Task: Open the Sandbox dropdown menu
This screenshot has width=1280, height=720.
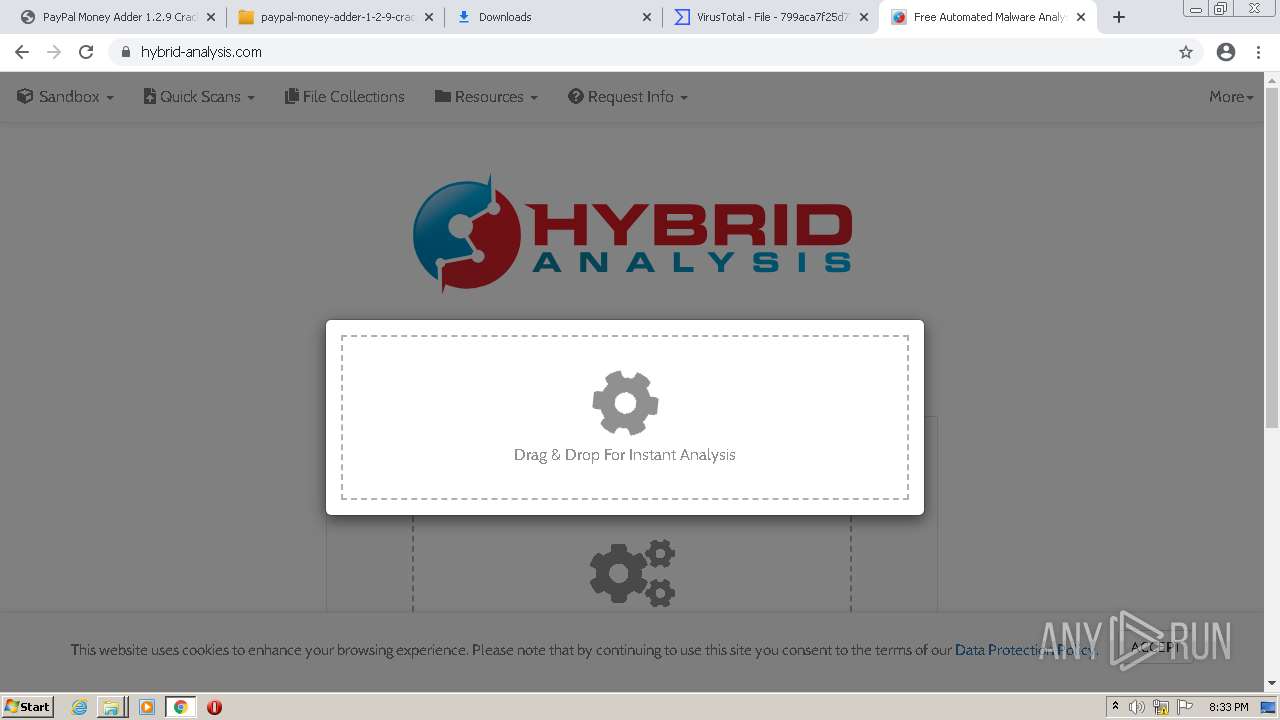Action: pos(66,97)
